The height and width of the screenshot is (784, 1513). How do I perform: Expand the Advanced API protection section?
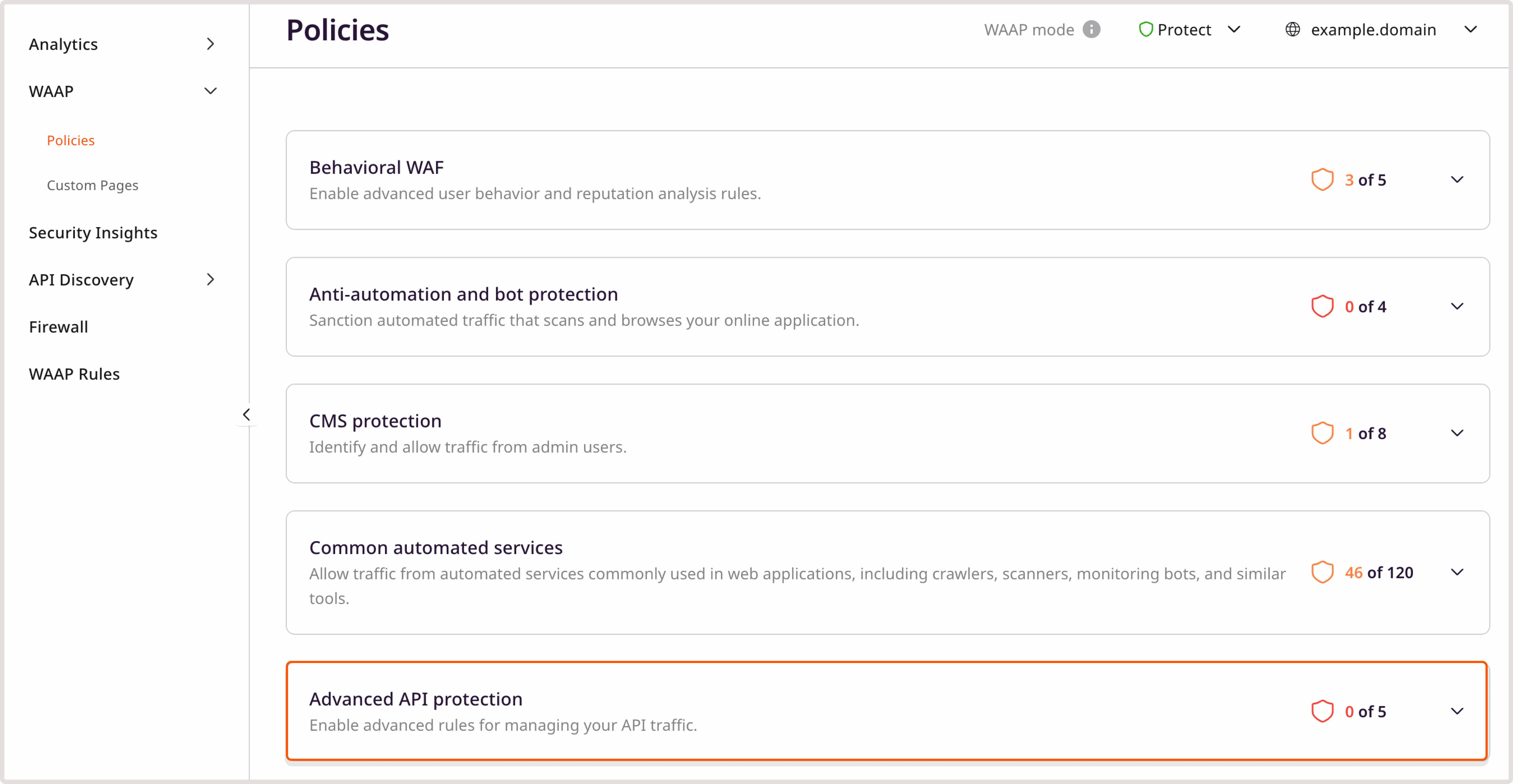point(1457,711)
